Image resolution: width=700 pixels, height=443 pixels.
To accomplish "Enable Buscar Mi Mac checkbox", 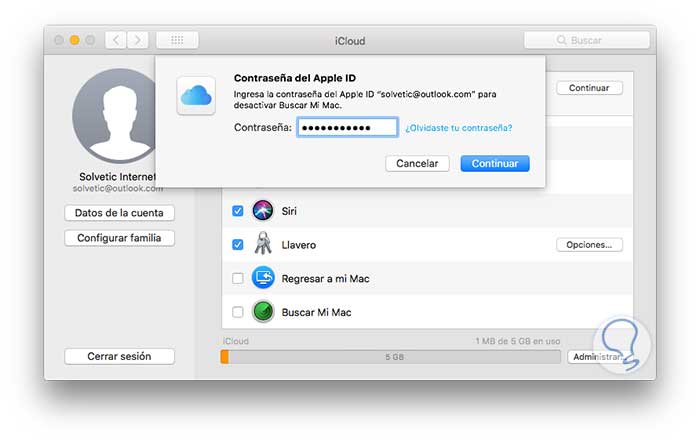I will 238,312.
